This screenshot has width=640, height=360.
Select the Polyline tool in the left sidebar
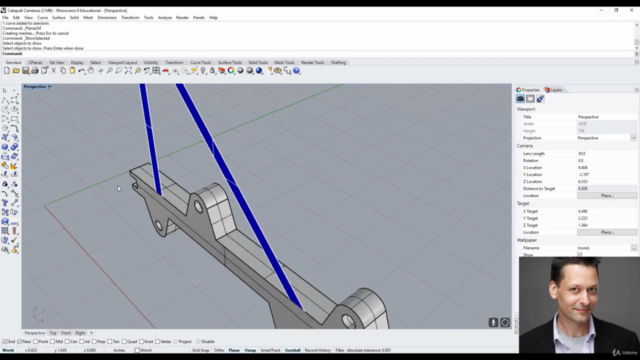(5, 100)
